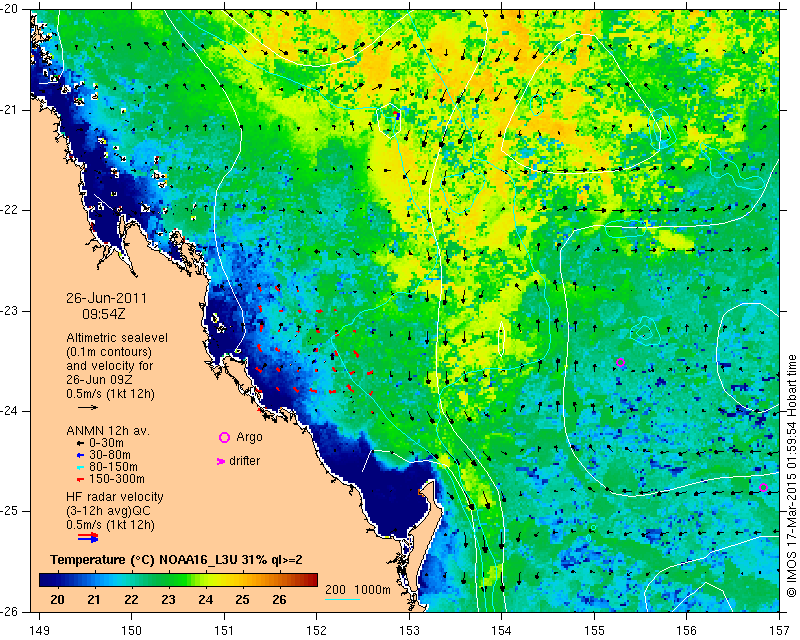Click the longitude axis label 153

click(409, 631)
